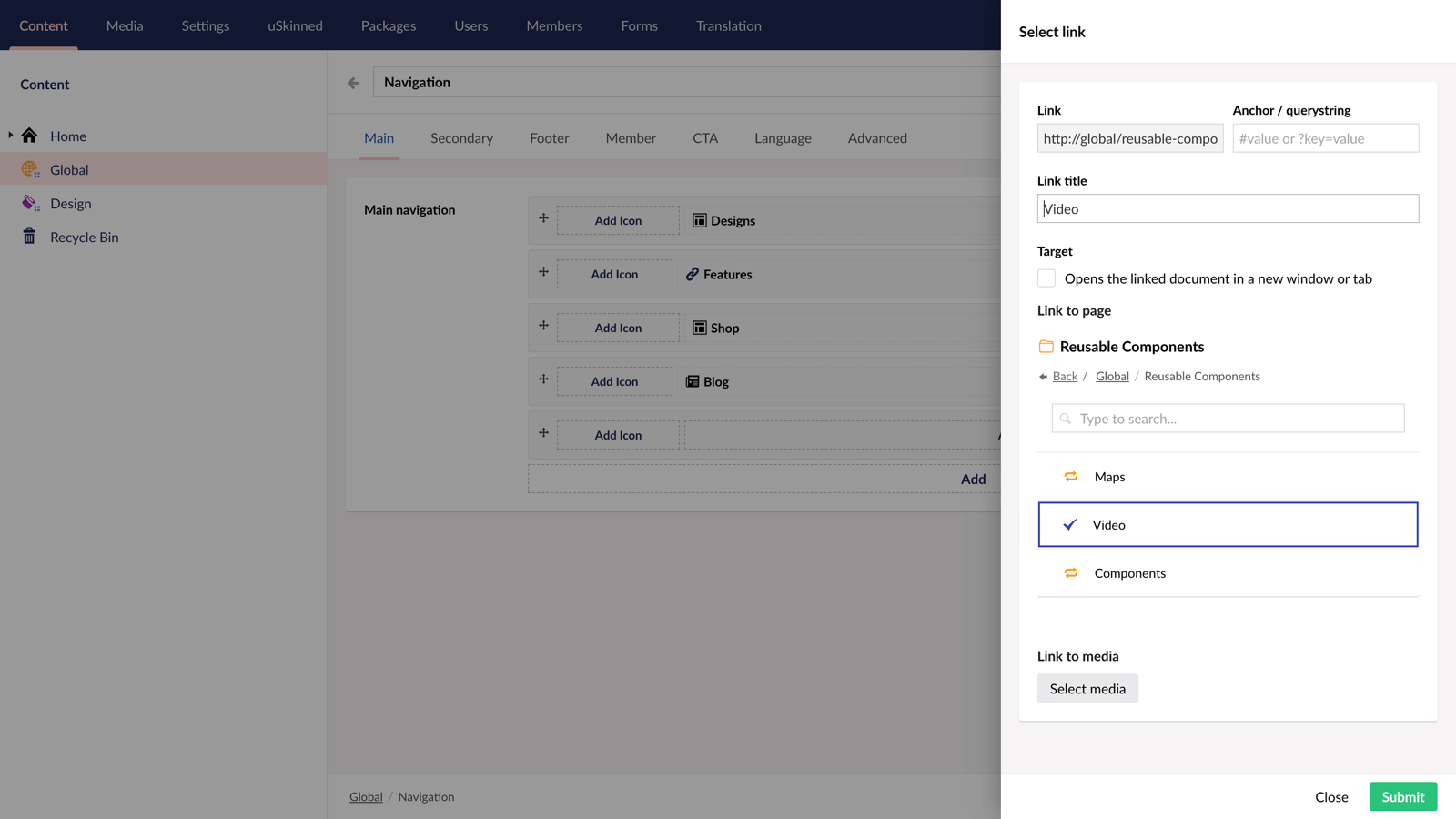1456x819 pixels.
Task: Click the folder icon beside Reusable Components
Action: [x=1045, y=346]
